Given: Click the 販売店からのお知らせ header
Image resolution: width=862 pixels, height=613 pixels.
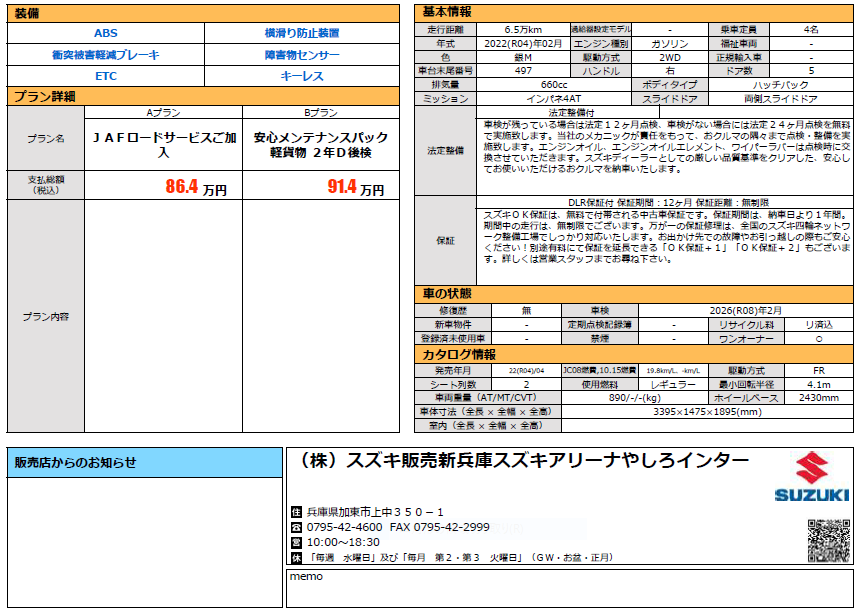Looking at the screenshot, I should coord(145,463).
